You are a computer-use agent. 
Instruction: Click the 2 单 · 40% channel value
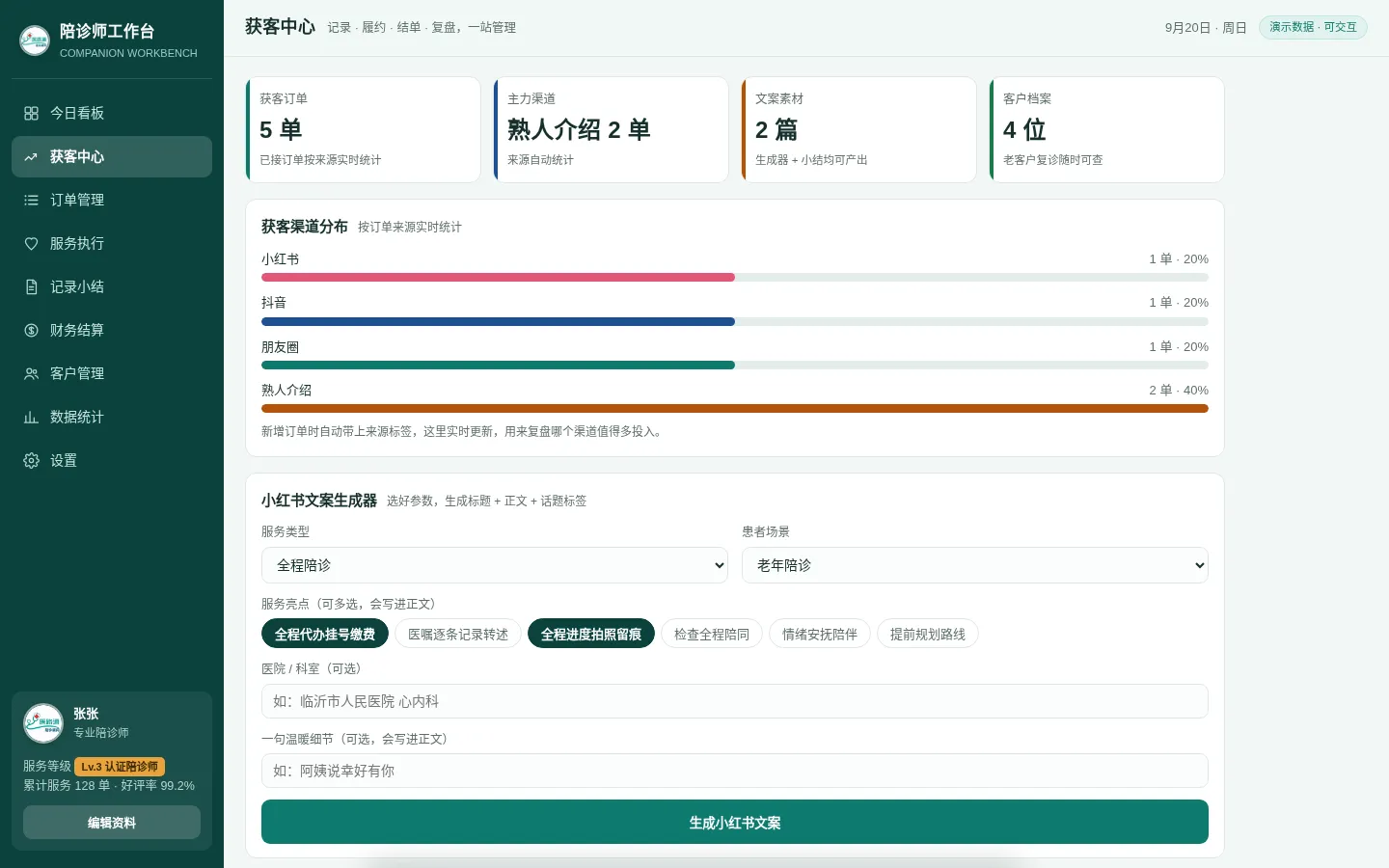pyautogui.click(x=1179, y=391)
